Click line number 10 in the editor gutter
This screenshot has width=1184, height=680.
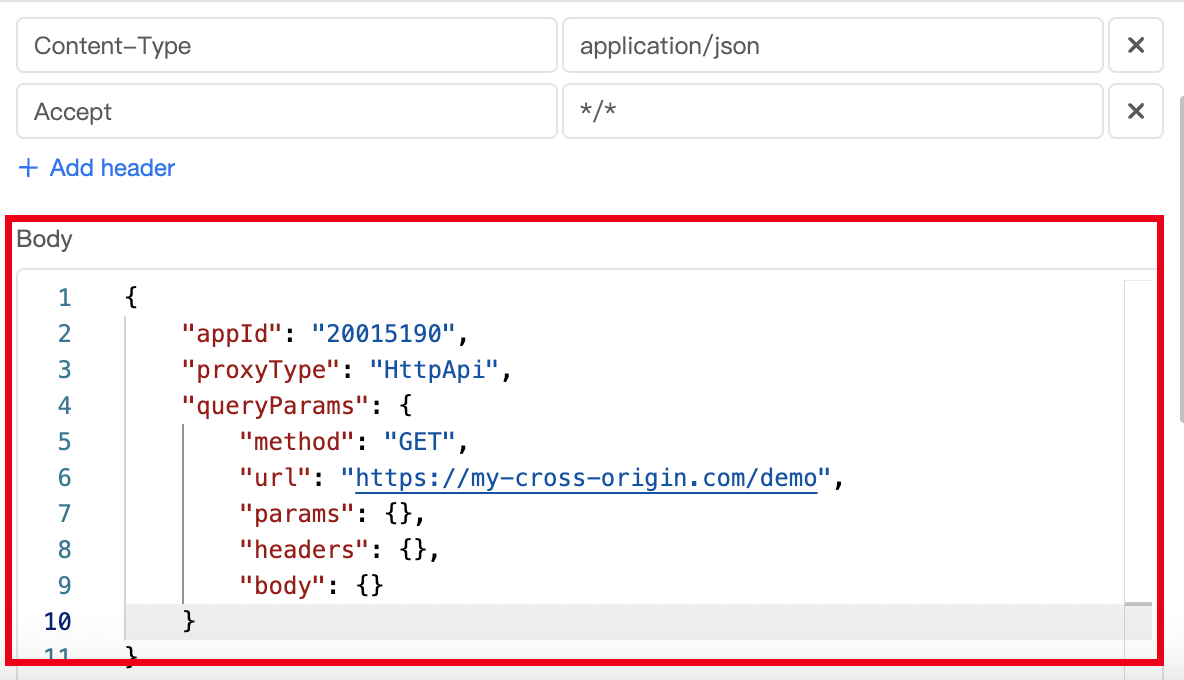58,622
